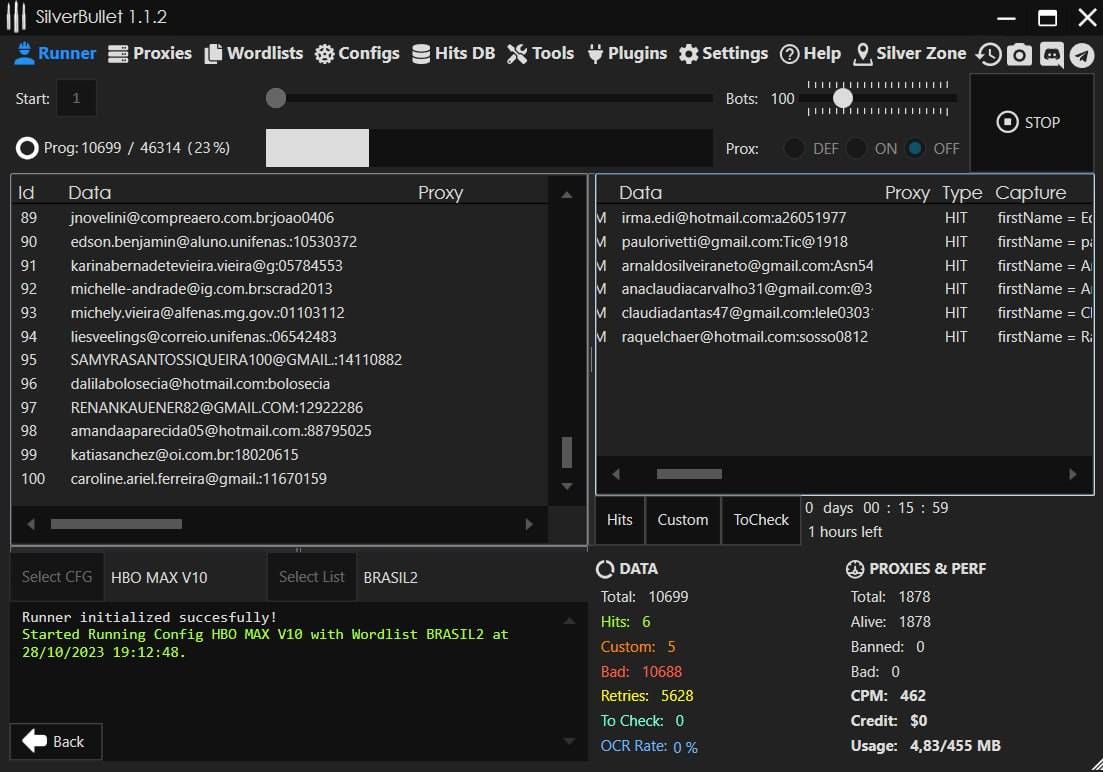Screen dimensions: 1103x772
Task: Click the camera screenshot icon
Action: [1019, 55]
